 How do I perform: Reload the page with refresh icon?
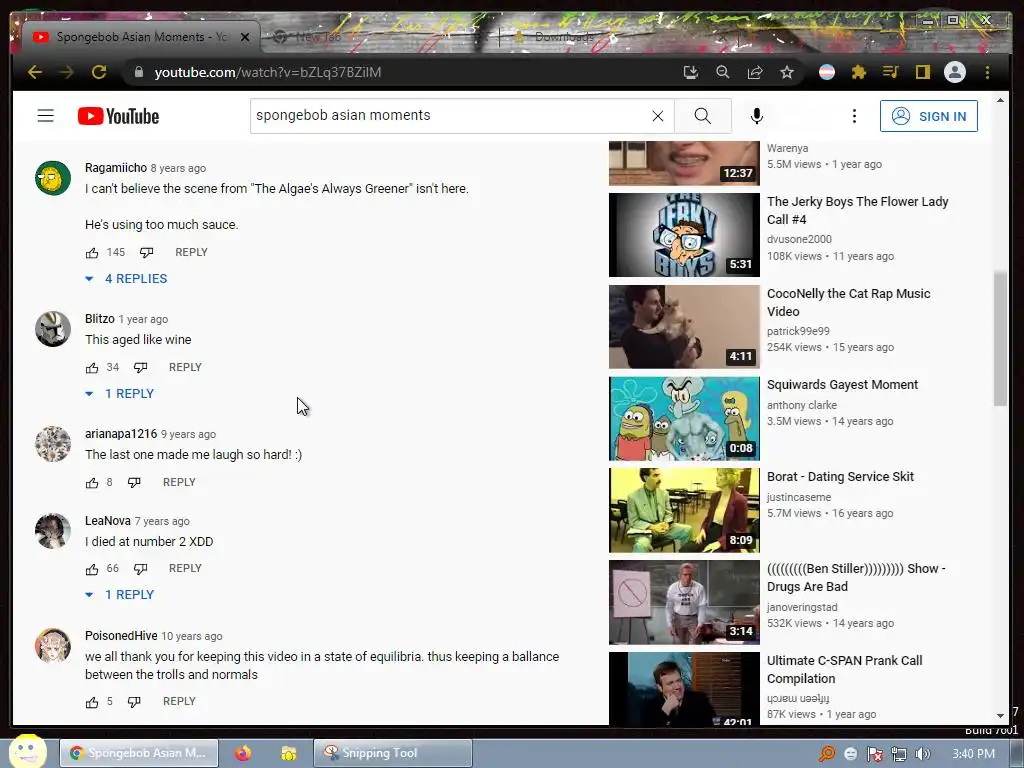pyautogui.click(x=99, y=72)
